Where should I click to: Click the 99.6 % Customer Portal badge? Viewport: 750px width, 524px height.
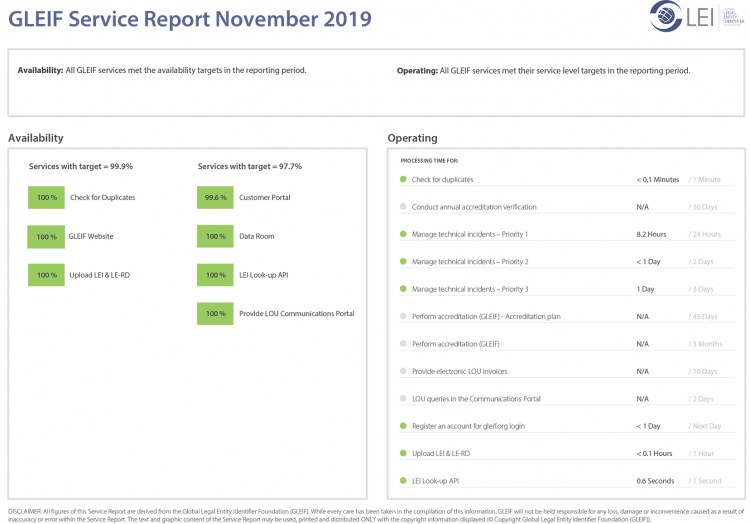pos(215,198)
